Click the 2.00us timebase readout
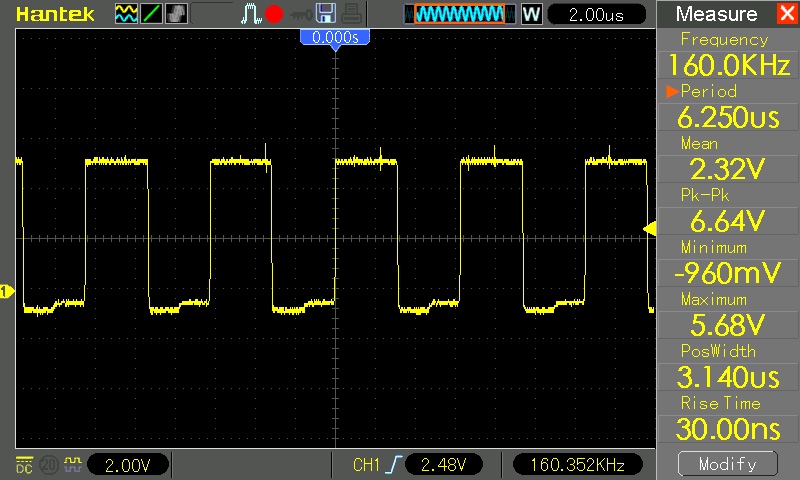Viewport: 800px width, 480px height. tap(596, 15)
